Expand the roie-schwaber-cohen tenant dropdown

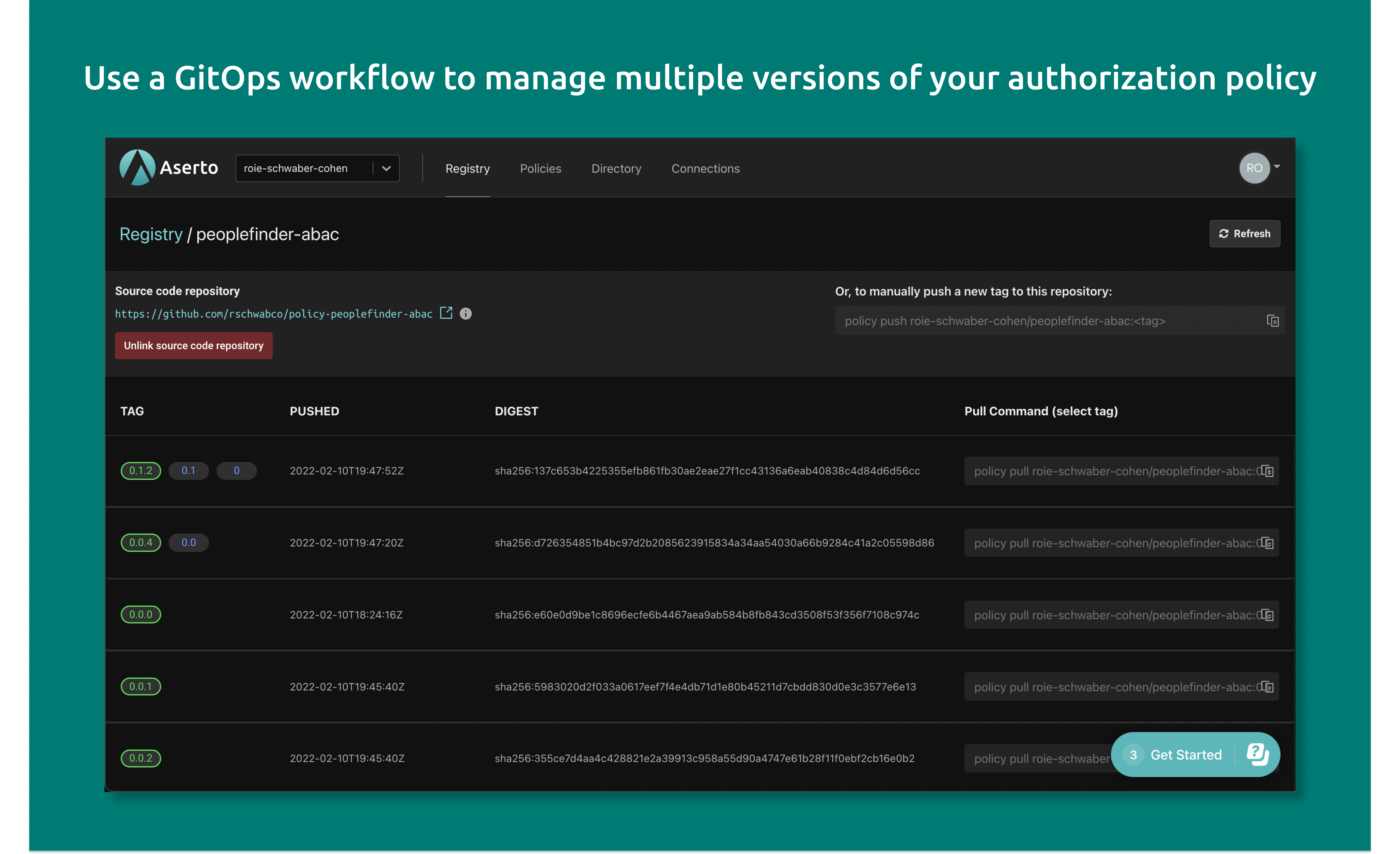[386, 169]
